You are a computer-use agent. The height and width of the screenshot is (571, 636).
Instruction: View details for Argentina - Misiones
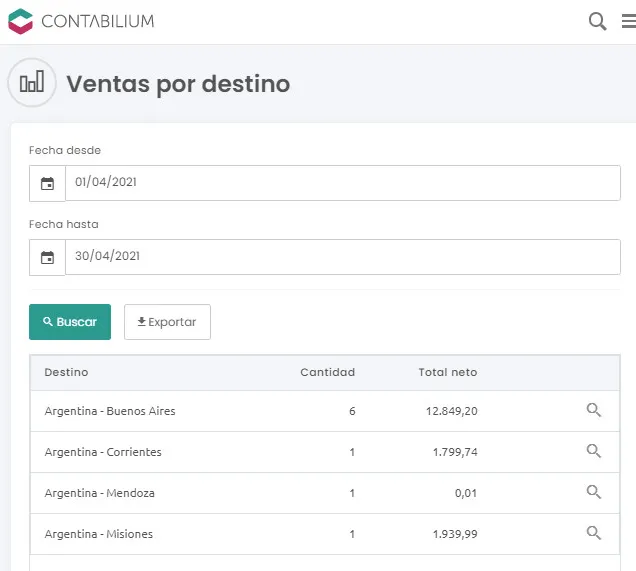point(594,533)
